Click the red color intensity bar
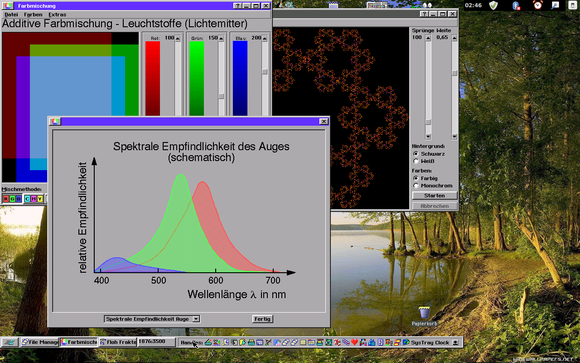Image resolution: width=580 pixels, height=363 pixels. [x=152, y=78]
